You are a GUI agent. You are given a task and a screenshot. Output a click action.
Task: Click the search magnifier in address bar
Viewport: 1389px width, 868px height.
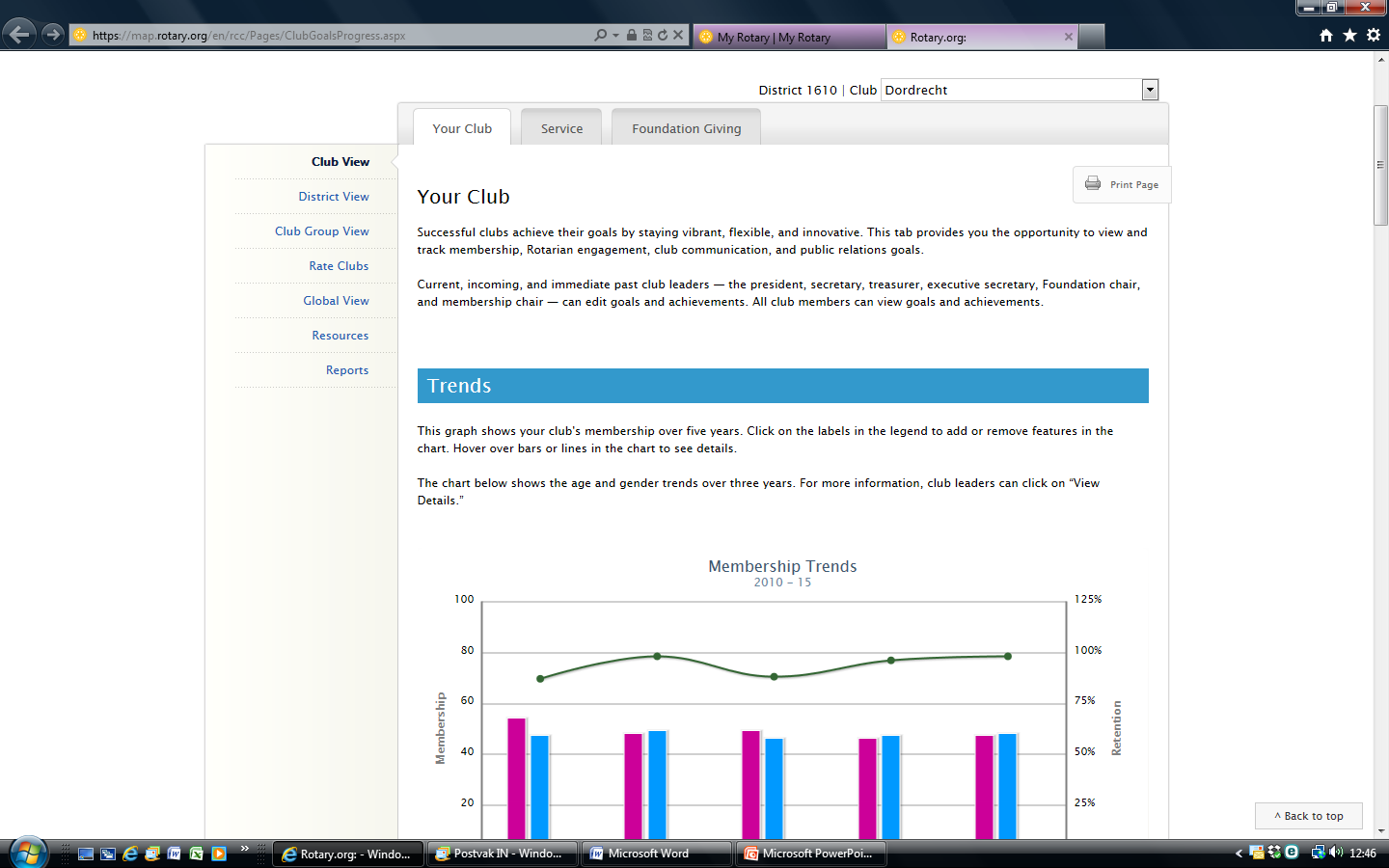tap(601, 35)
